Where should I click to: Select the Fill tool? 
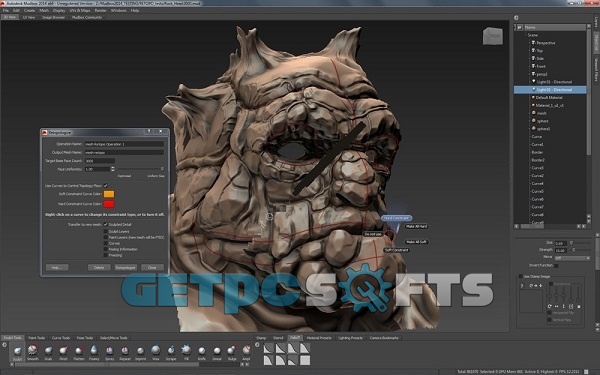tap(186, 351)
